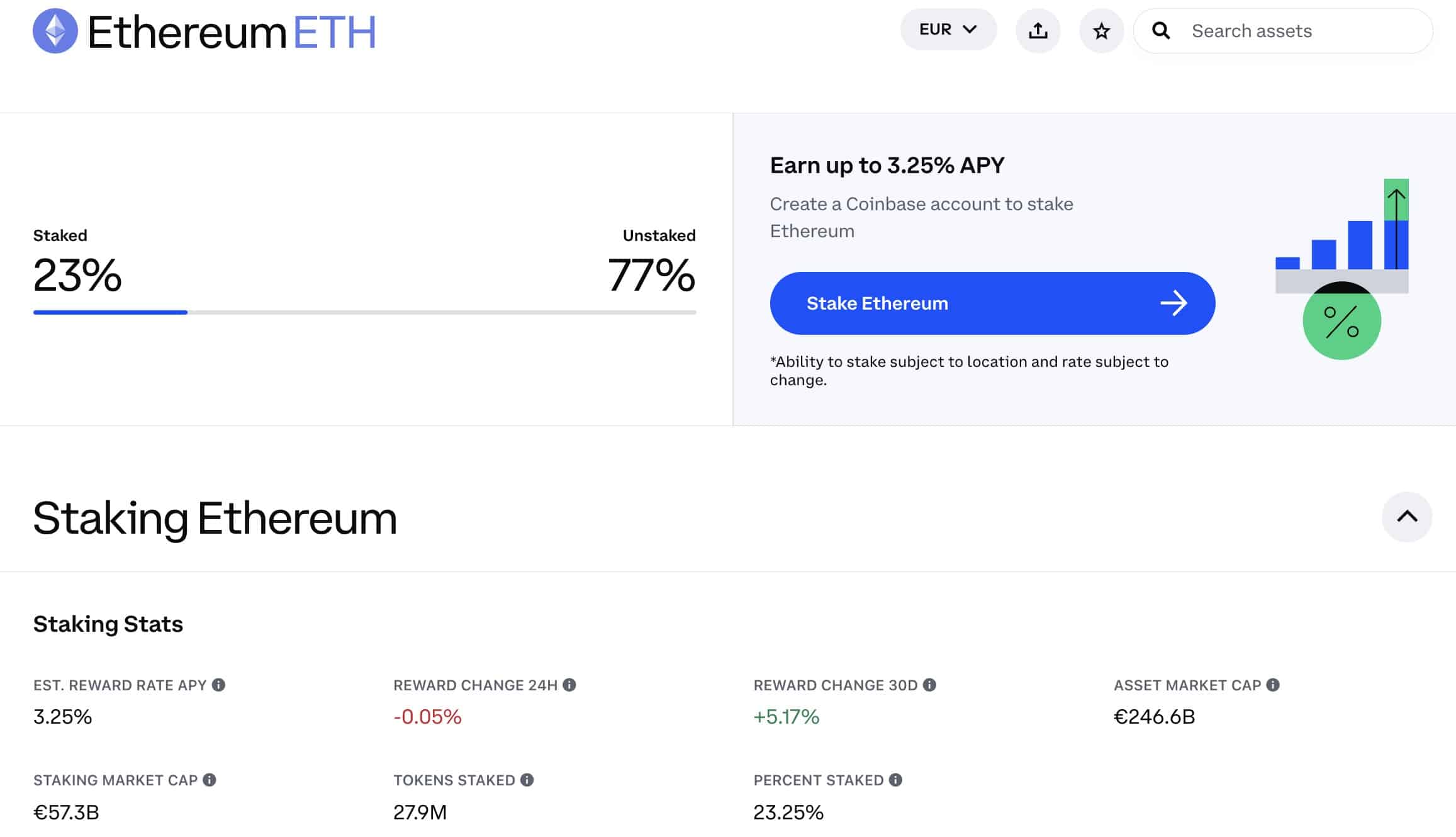1456x837 pixels.
Task: Click the star/watchlist icon
Action: point(1101,30)
